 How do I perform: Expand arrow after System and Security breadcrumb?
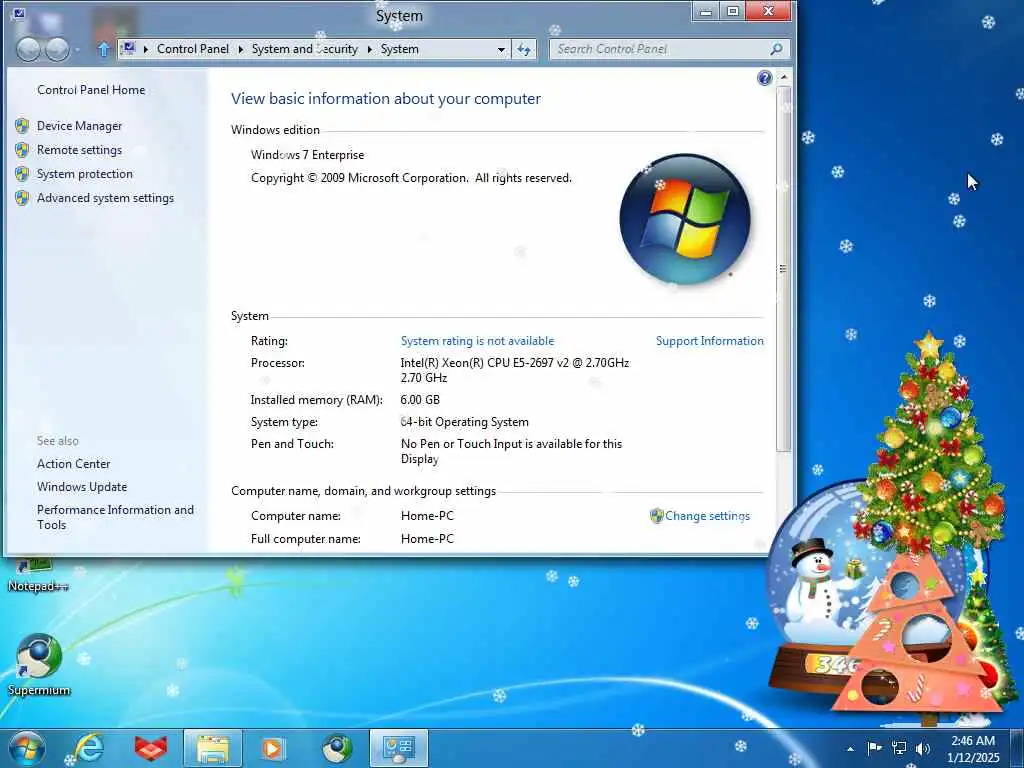point(369,49)
